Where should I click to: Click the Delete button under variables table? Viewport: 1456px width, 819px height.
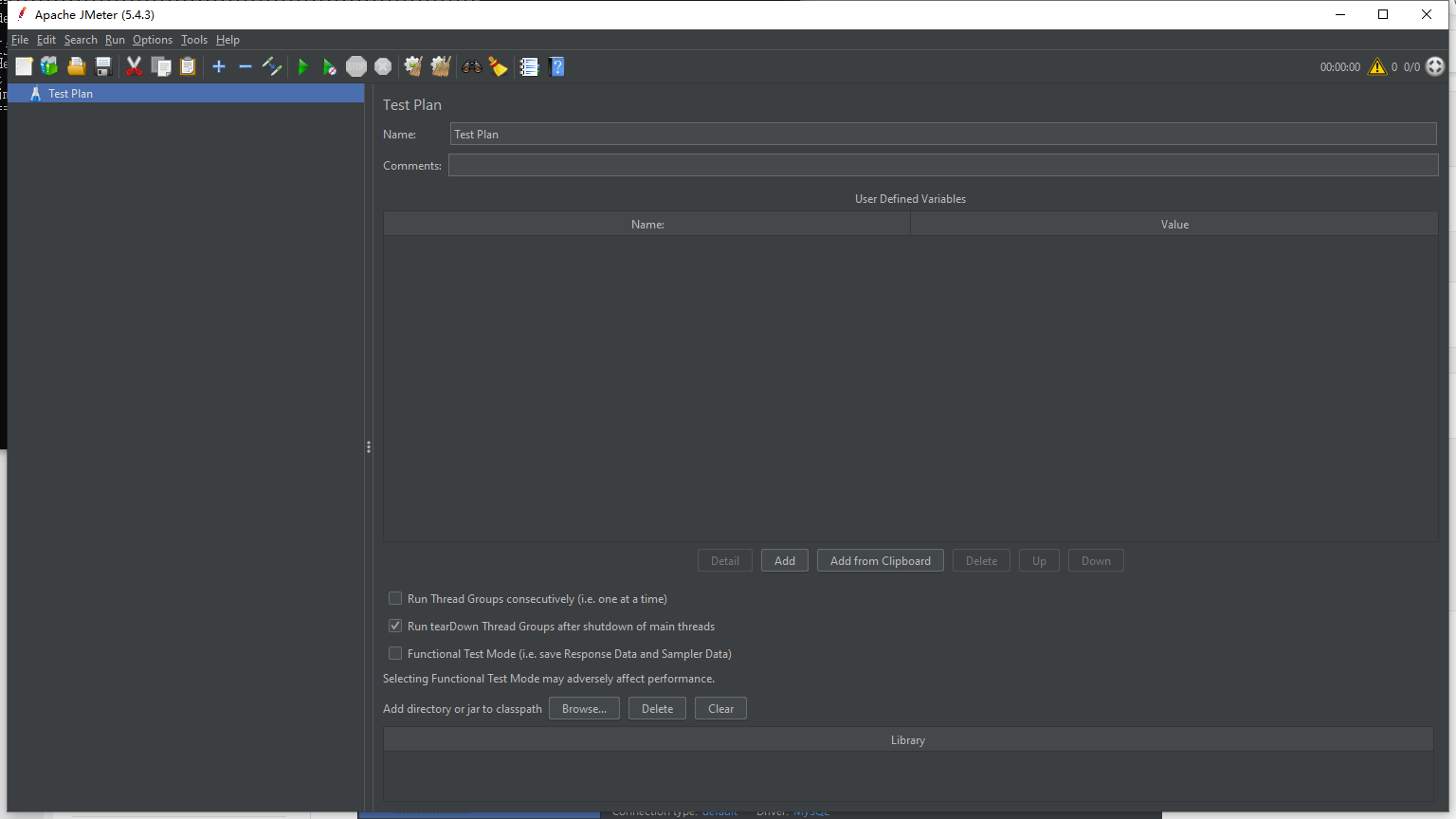(x=981, y=560)
